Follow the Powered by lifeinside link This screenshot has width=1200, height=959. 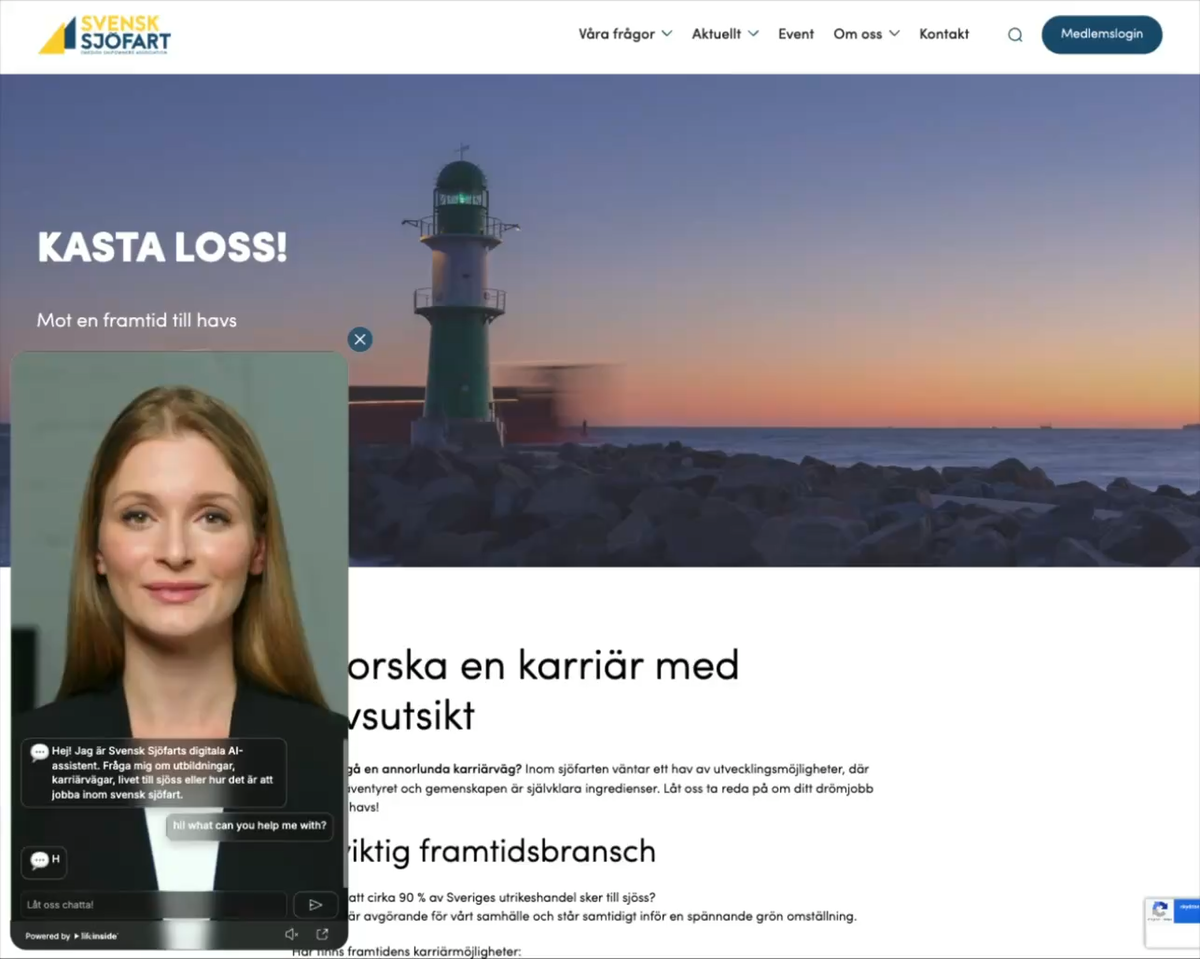pos(70,936)
